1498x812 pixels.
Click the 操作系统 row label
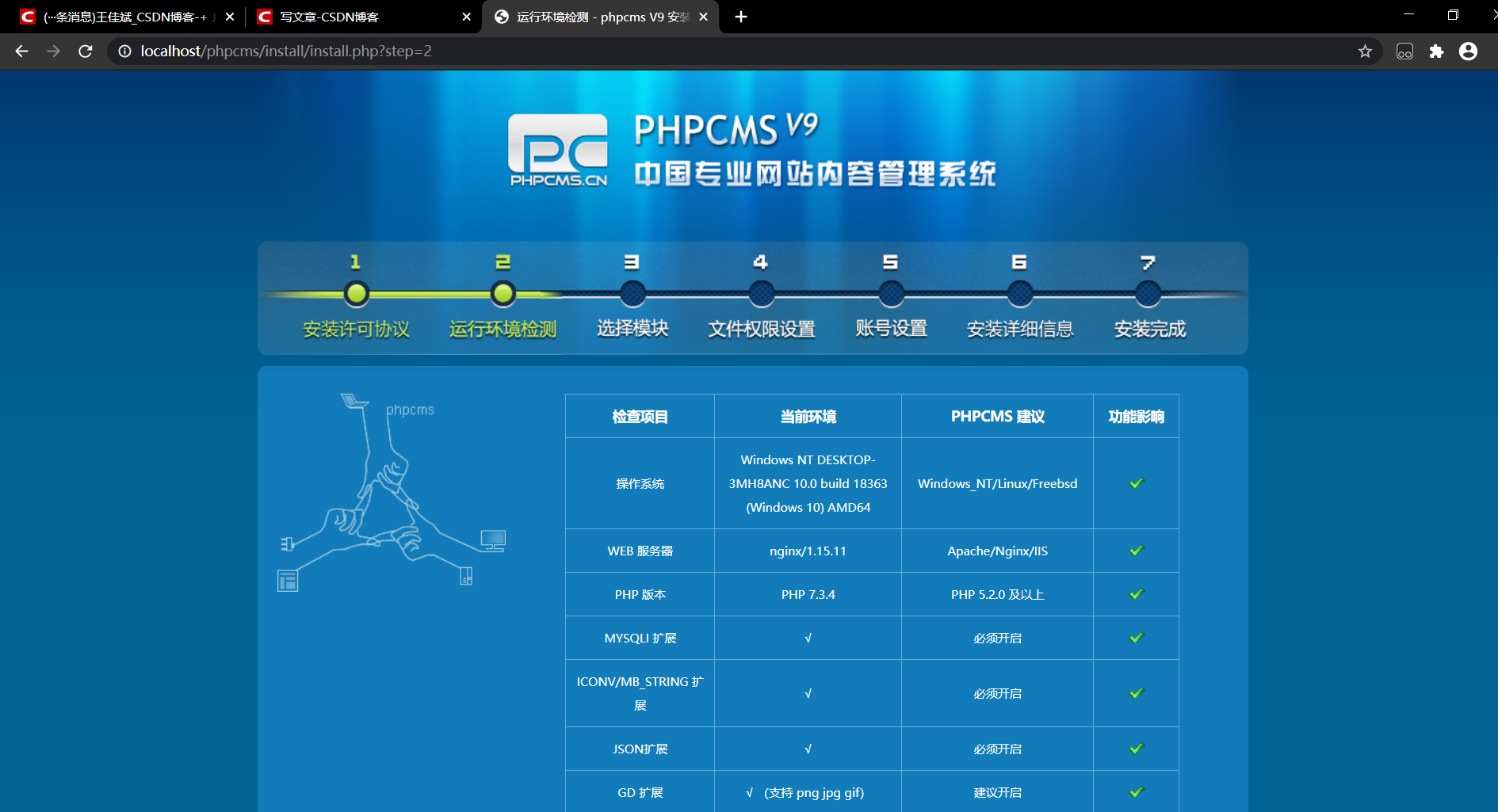640,483
